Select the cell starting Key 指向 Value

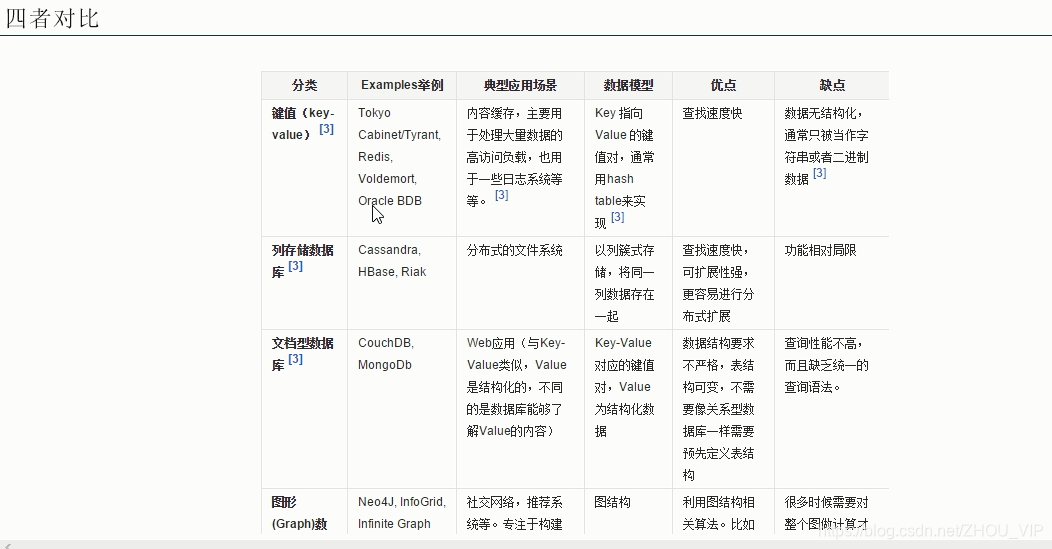pos(628,168)
